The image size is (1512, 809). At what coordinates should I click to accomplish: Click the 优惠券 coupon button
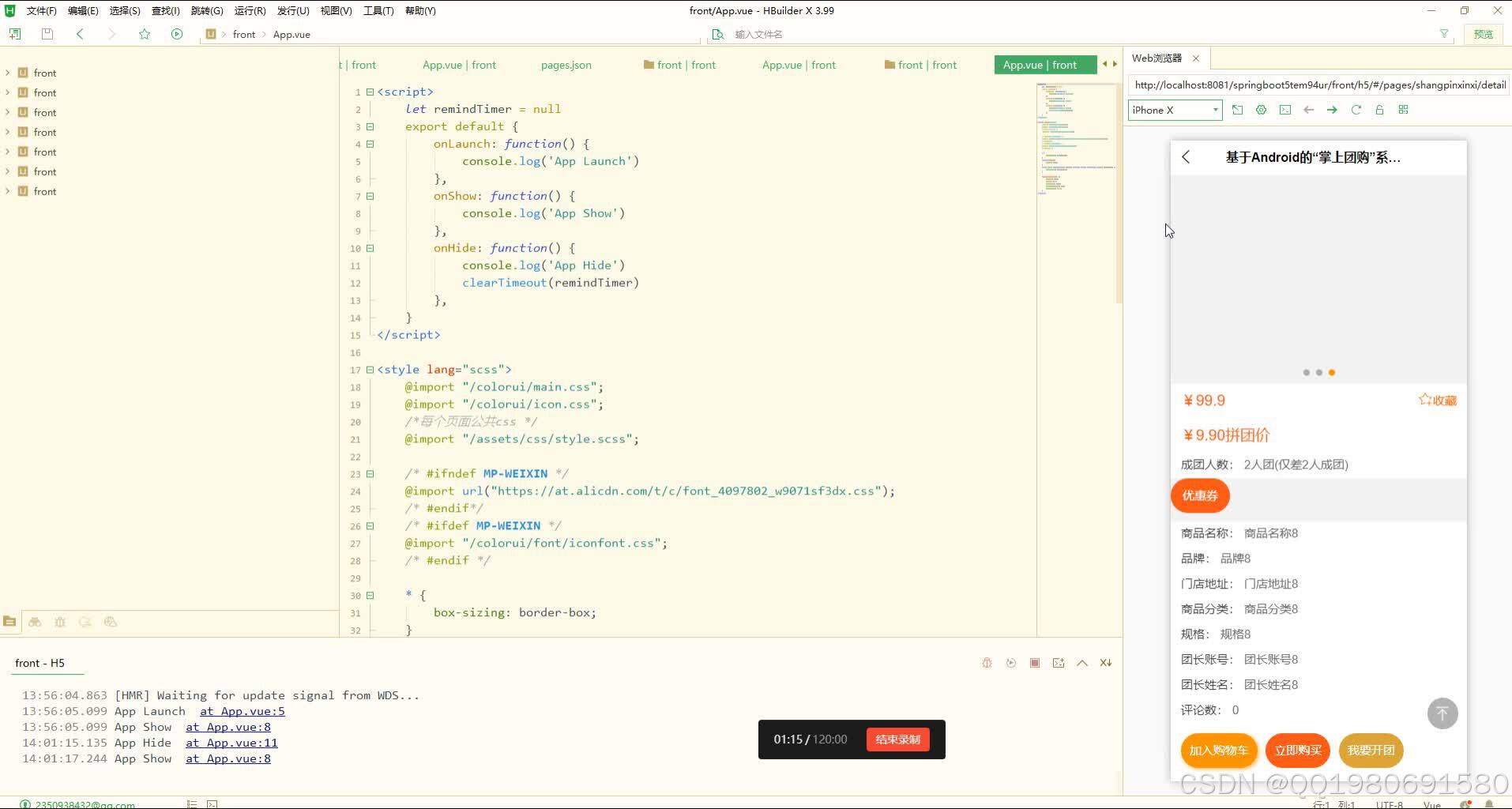point(1200,495)
